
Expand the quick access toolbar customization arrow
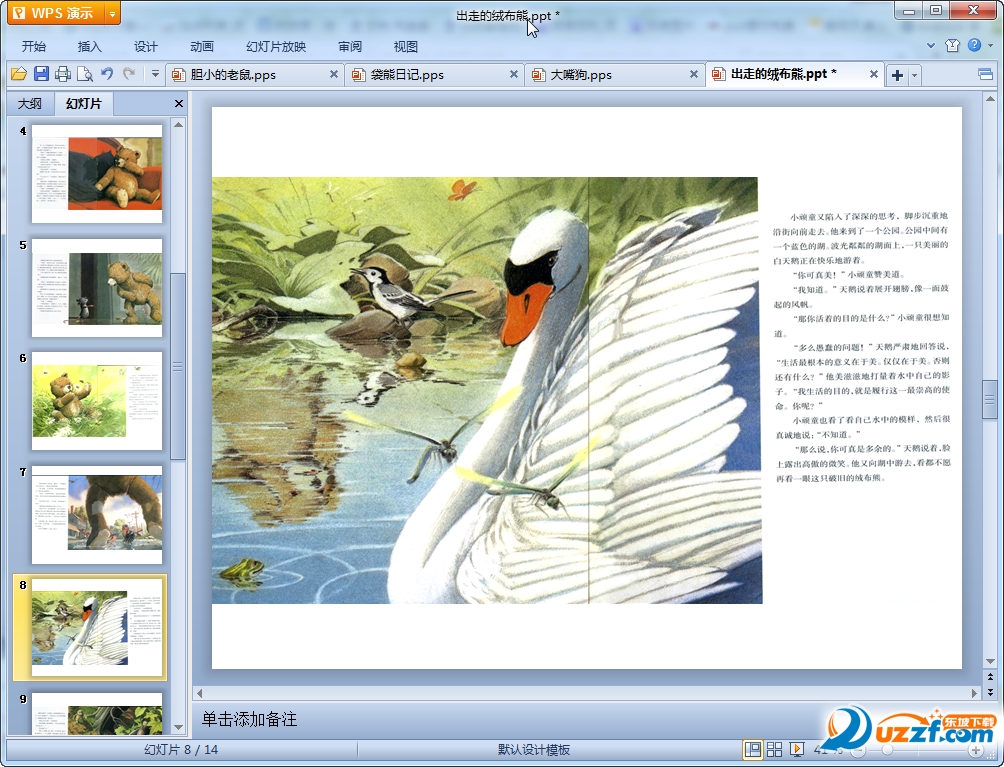click(x=155, y=74)
